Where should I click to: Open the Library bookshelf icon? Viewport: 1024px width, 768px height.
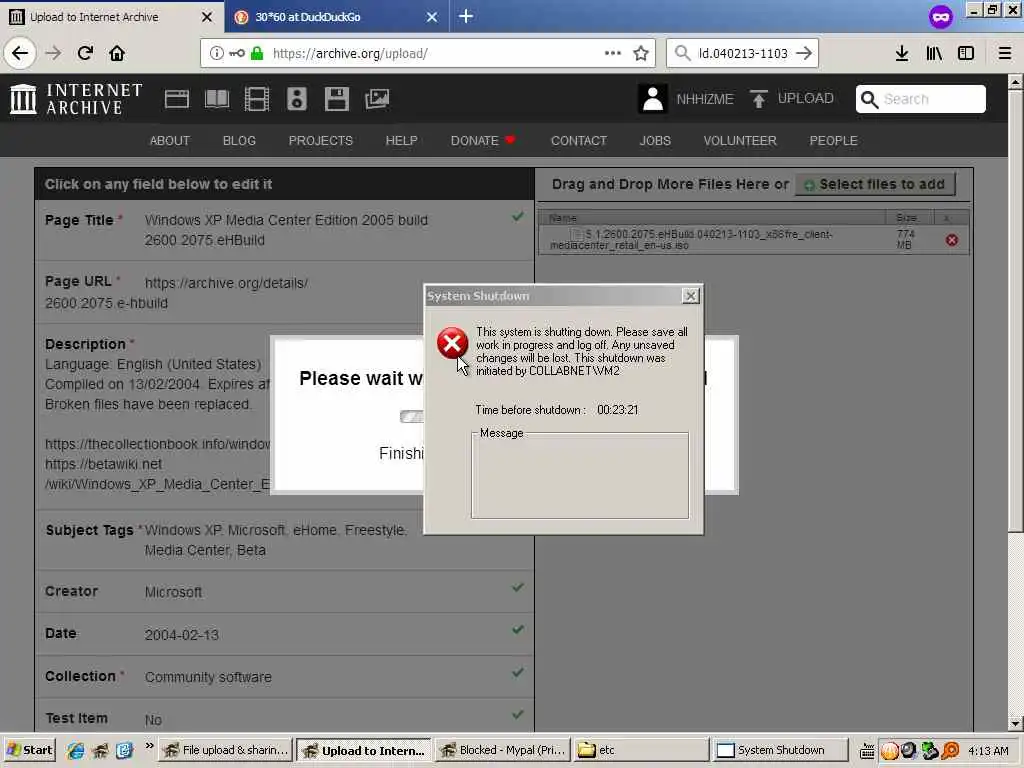point(934,54)
